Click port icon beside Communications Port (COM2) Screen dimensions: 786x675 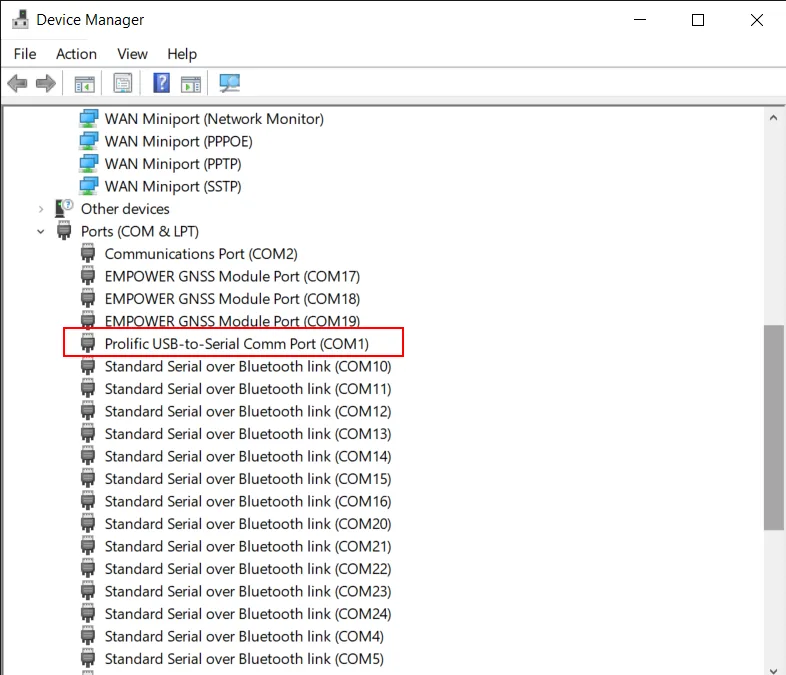point(88,254)
